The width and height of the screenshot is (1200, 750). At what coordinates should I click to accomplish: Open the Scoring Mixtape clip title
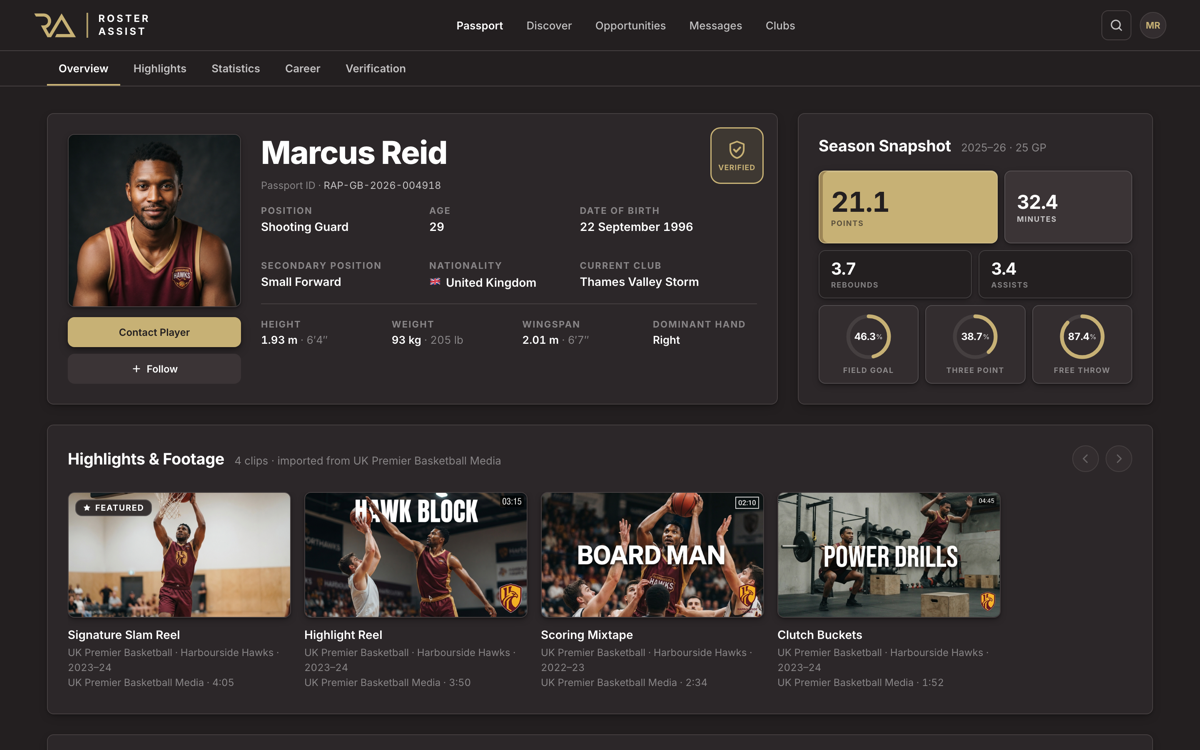tap(587, 635)
